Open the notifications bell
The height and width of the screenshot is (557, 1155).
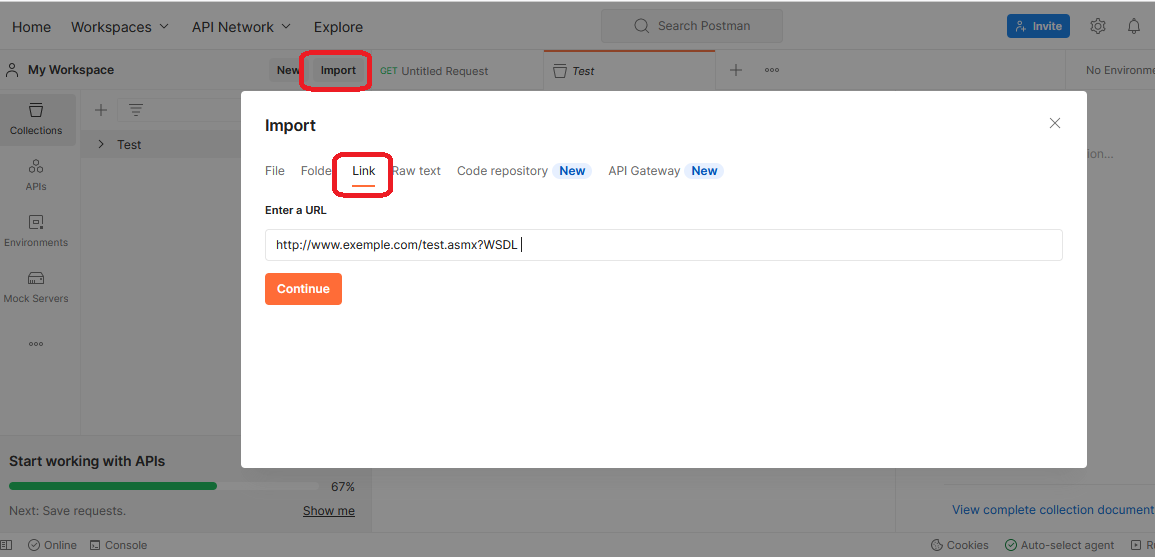(1134, 26)
